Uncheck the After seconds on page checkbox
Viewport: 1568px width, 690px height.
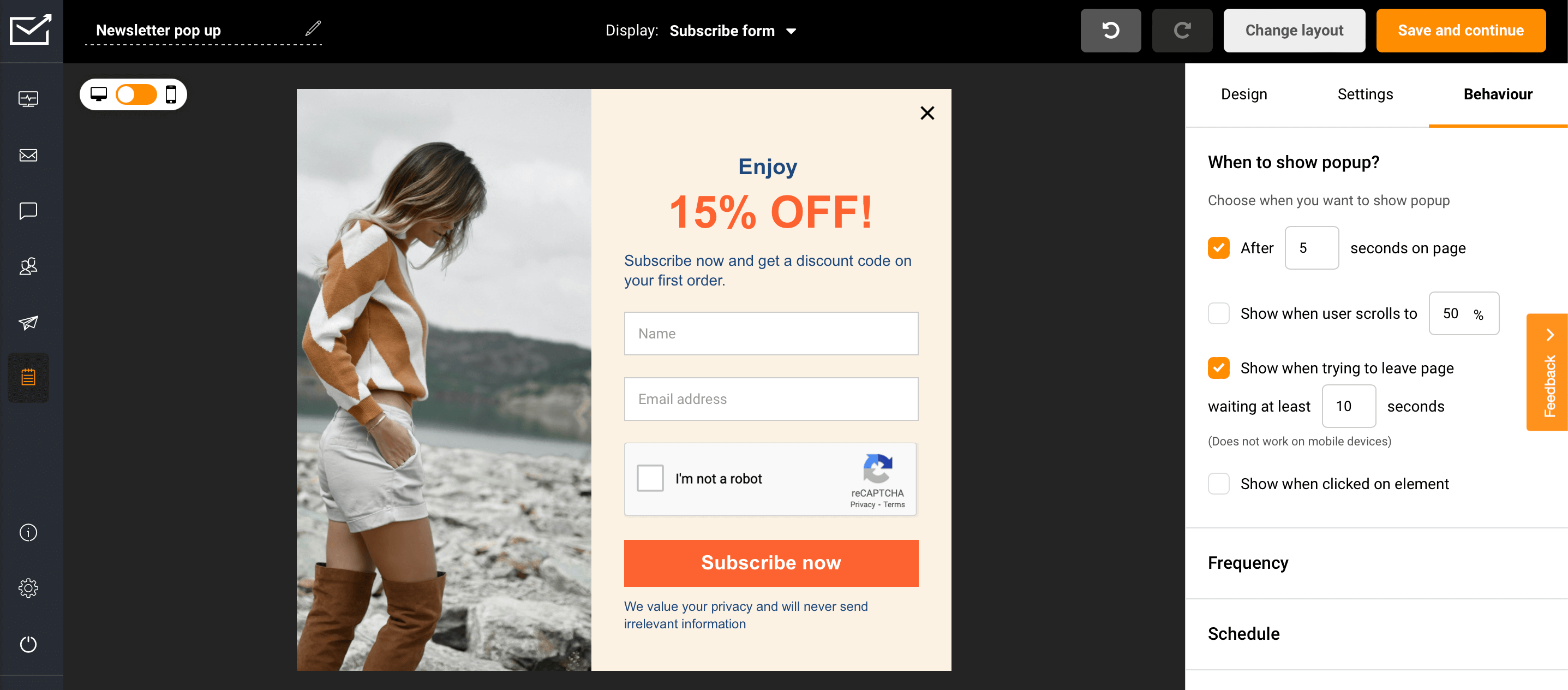point(1218,248)
